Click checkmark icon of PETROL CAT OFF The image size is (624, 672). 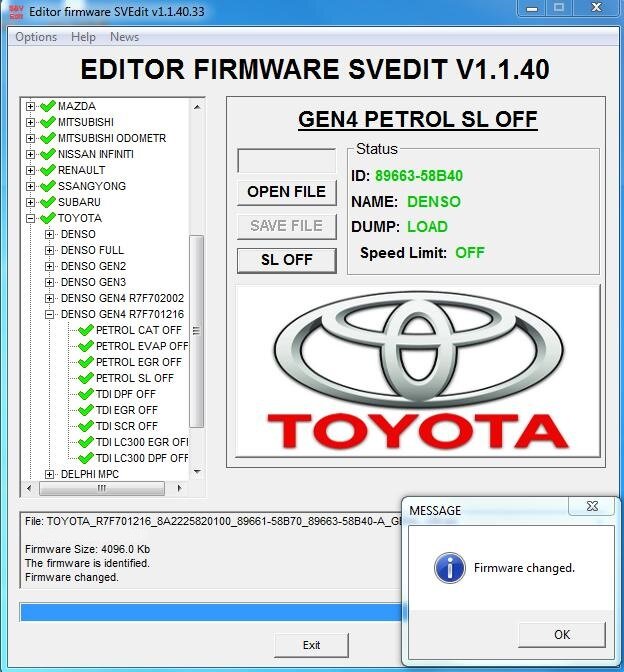(x=86, y=330)
